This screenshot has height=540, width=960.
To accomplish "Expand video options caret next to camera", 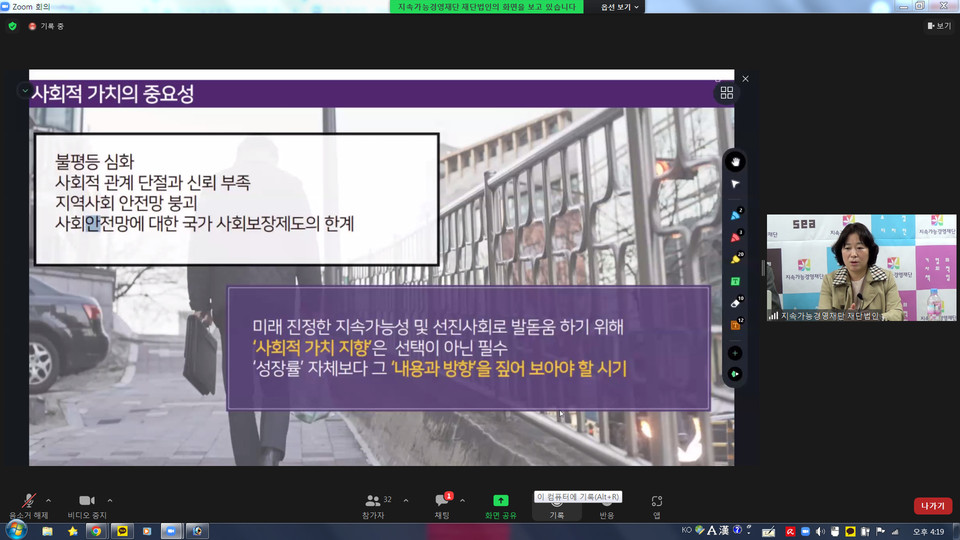I will [x=110, y=500].
